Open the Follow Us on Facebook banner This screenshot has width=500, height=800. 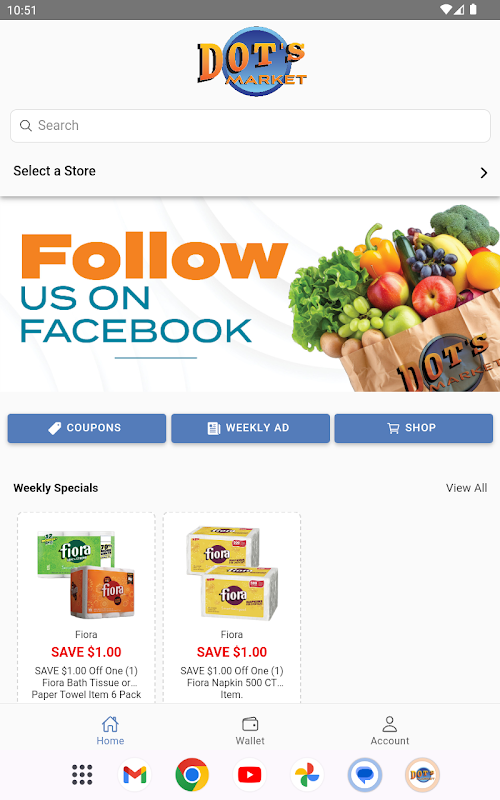pos(250,294)
